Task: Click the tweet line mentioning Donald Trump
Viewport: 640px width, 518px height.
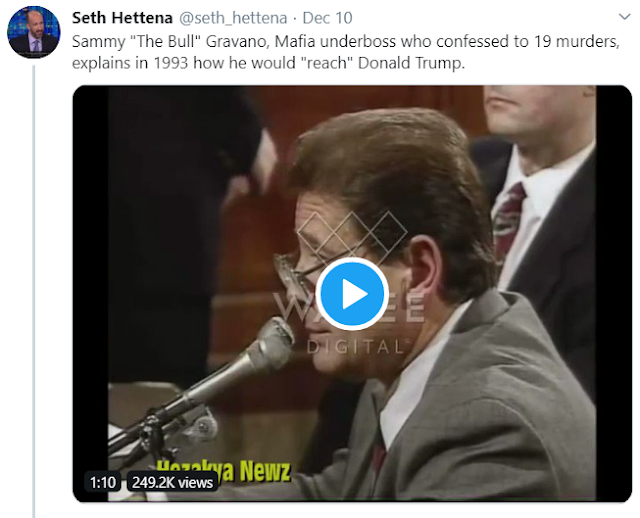Action: [268, 63]
